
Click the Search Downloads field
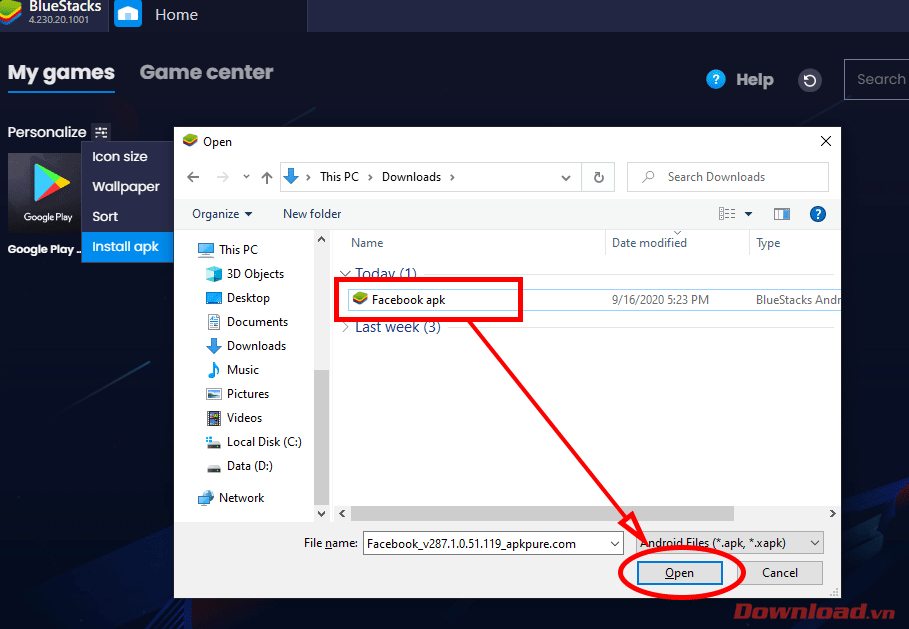737,177
